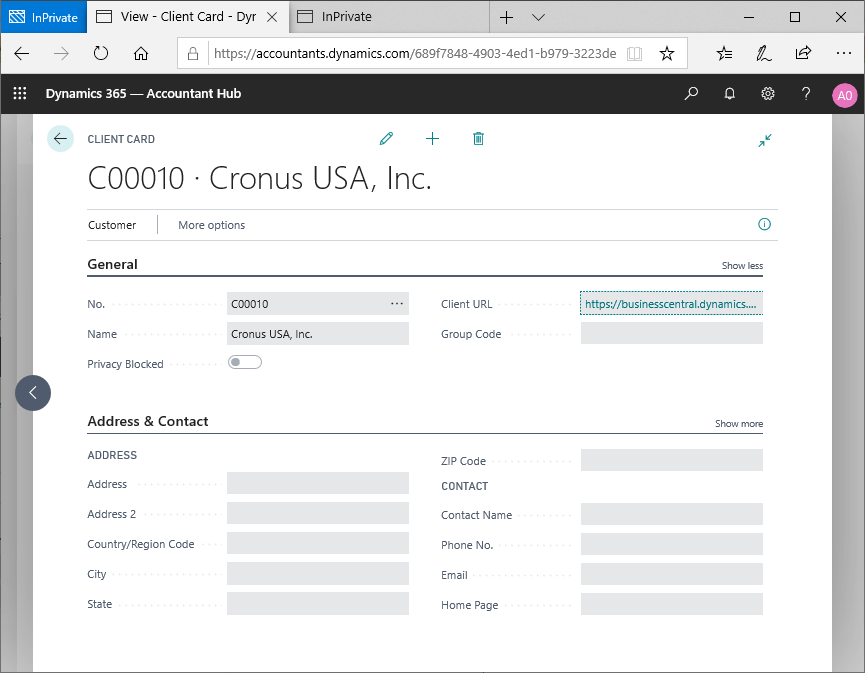Open the More options menu
The image size is (865, 673).
pos(211,225)
